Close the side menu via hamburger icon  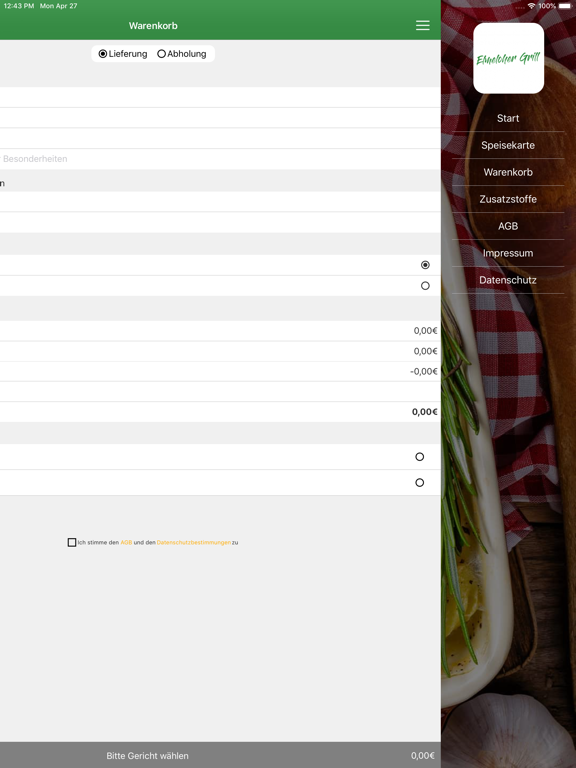click(423, 25)
